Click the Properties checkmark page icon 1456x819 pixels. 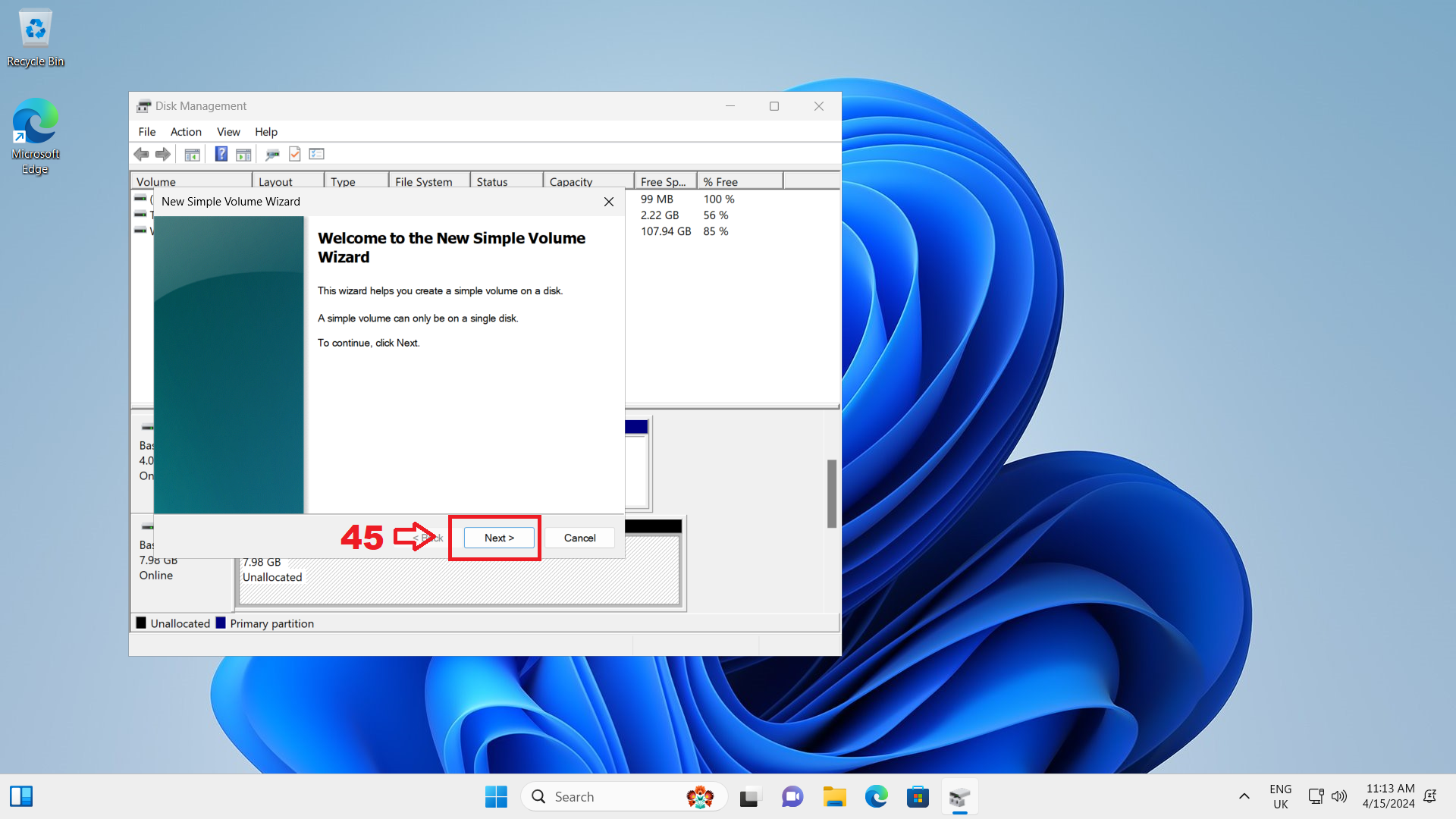(x=295, y=154)
